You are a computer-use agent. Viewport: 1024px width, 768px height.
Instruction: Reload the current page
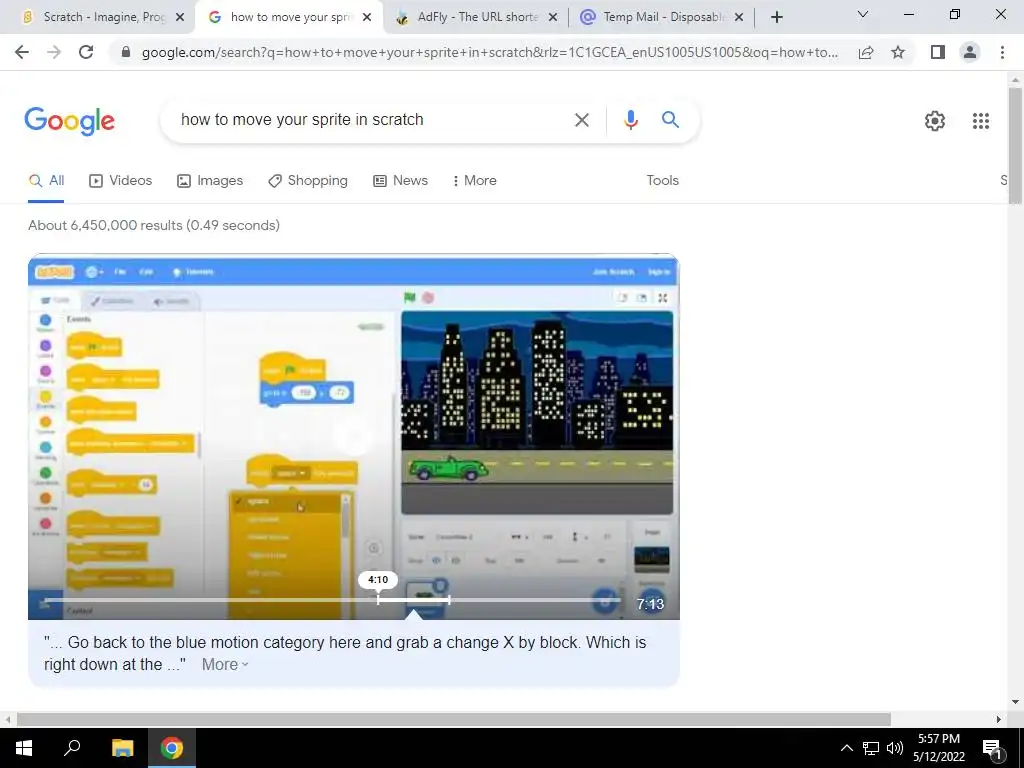tap(86, 52)
